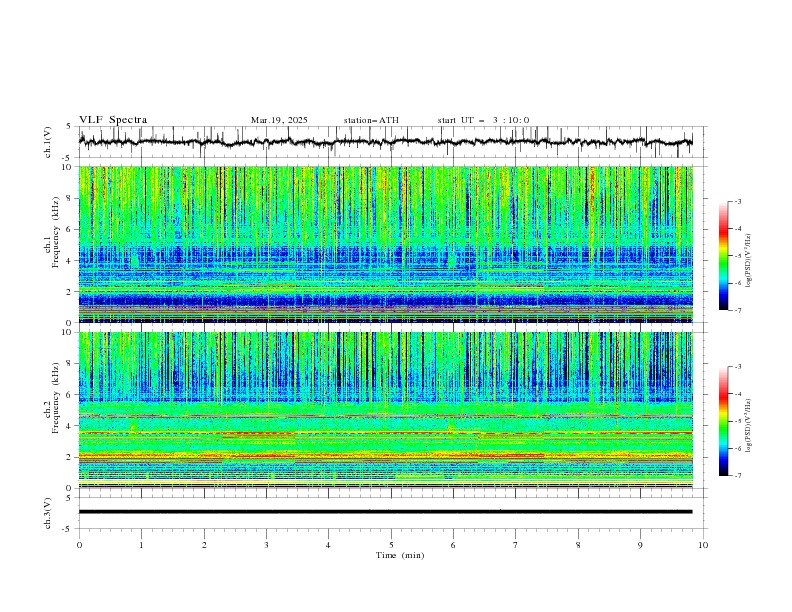
Task: Click the 'station=ATH' label
Action: 371,120
